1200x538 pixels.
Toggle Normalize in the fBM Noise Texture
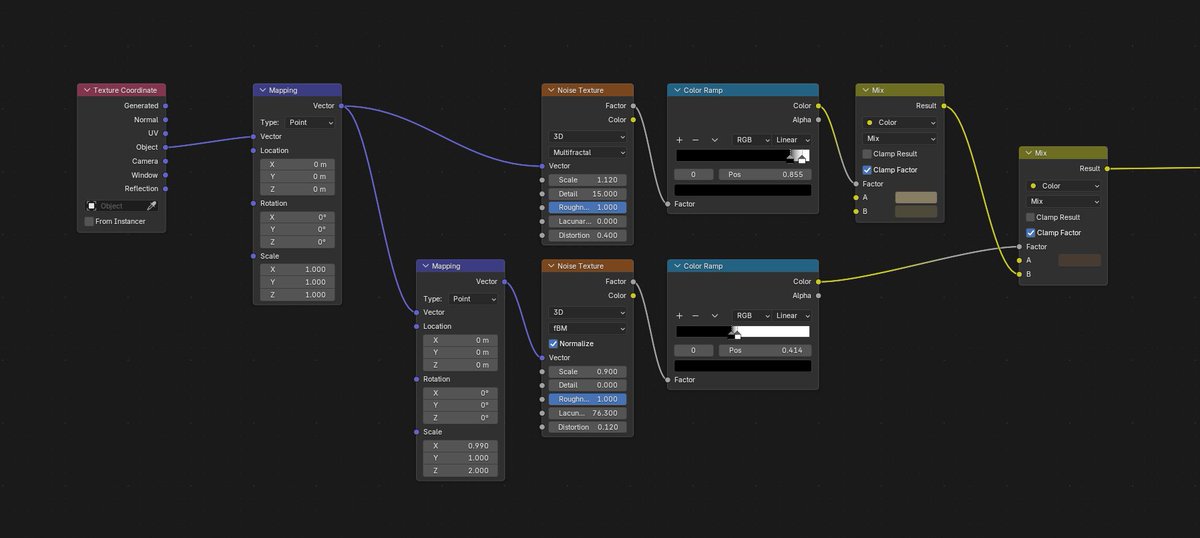point(553,343)
